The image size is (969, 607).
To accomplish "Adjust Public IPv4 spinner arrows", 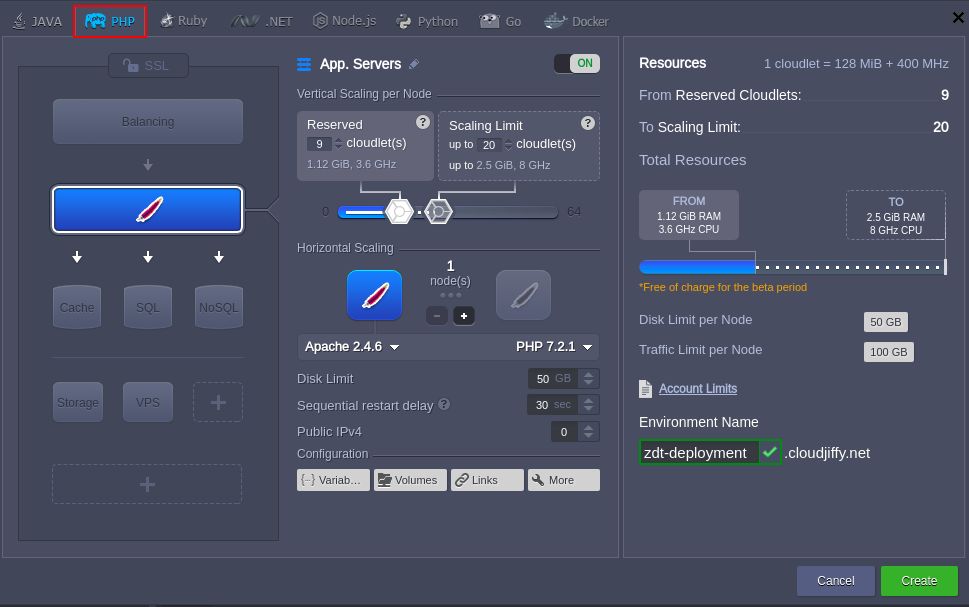I will click(588, 431).
